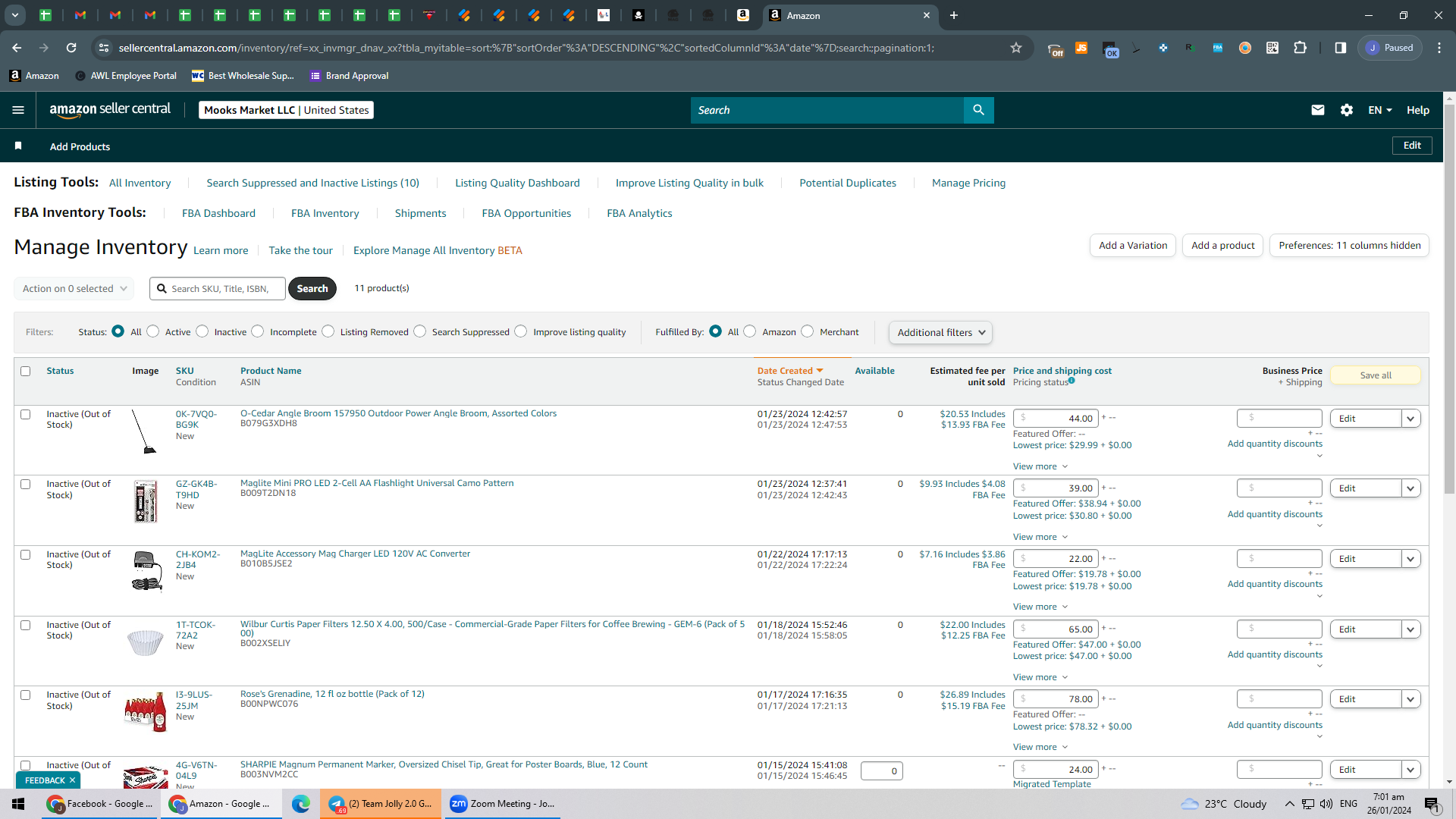Open Zoom Meeting from the taskbar
1456x819 pixels.
[x=503, y=804]
